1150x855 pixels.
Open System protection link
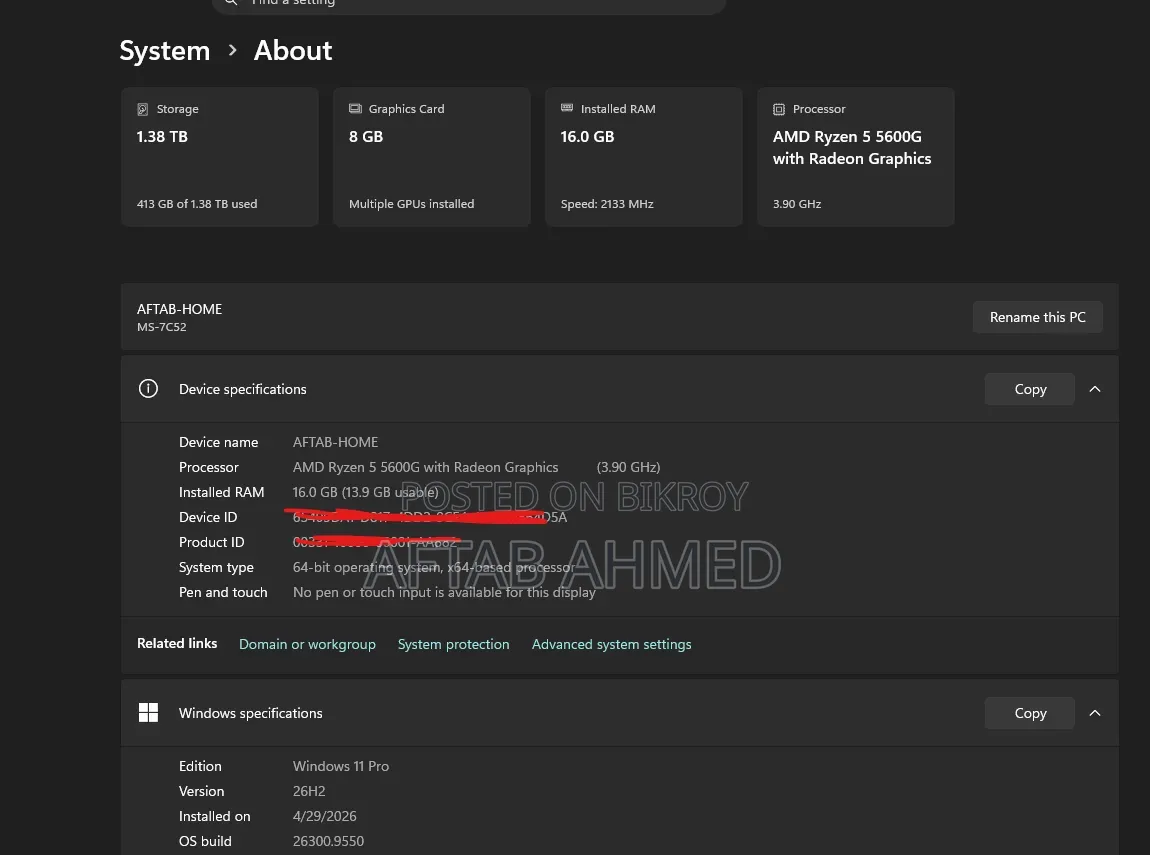[453, 644]
